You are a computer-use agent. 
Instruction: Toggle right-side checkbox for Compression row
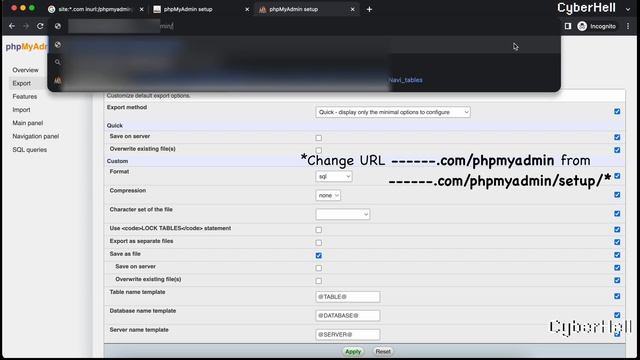point(617,195)
